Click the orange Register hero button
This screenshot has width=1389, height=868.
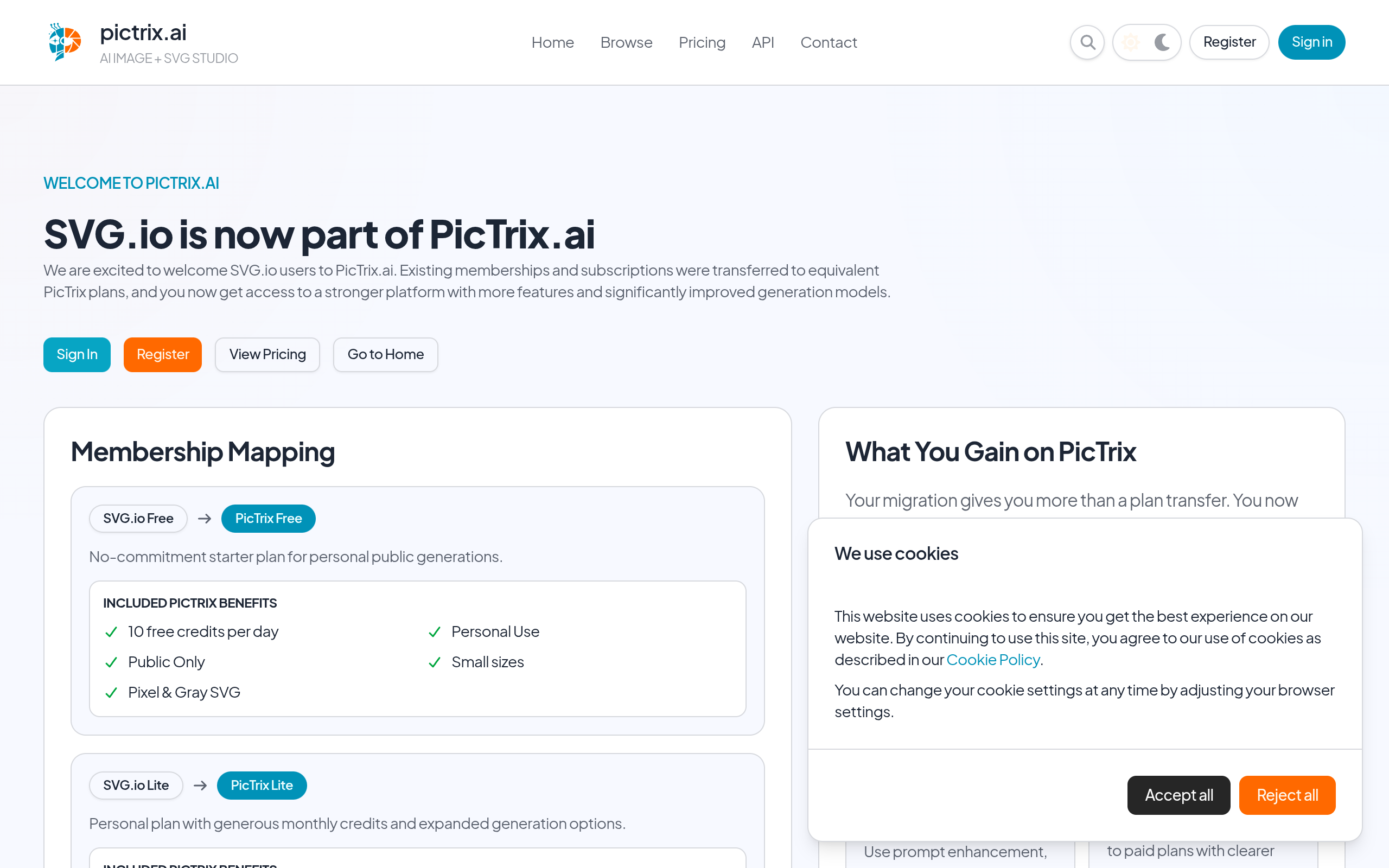coord(162,354)
